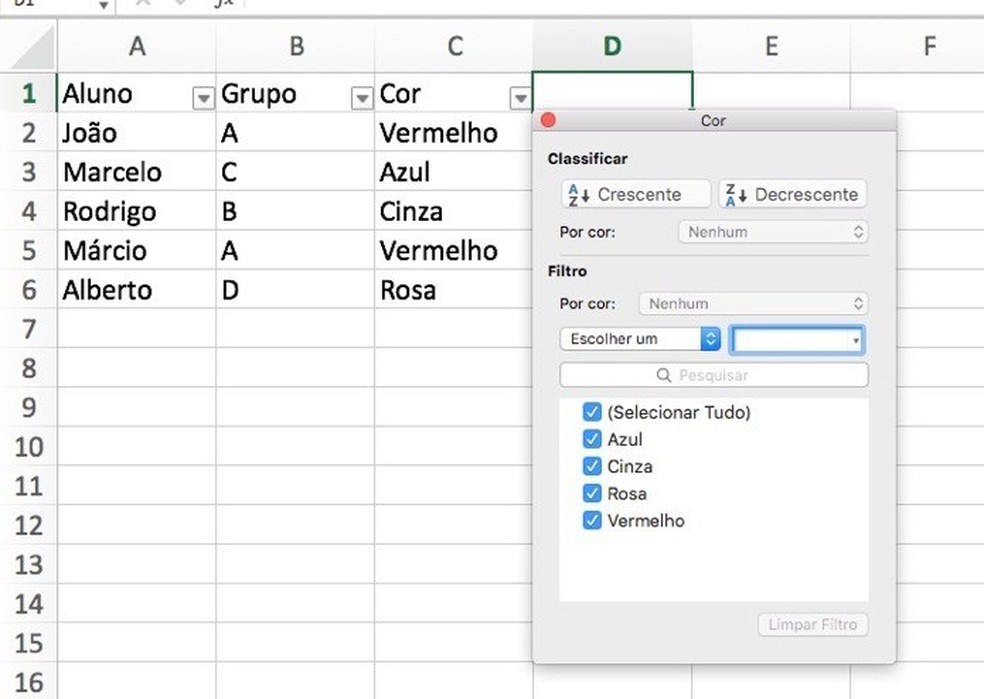Open the filter arrow on the Grupo column

coord(362,97)
